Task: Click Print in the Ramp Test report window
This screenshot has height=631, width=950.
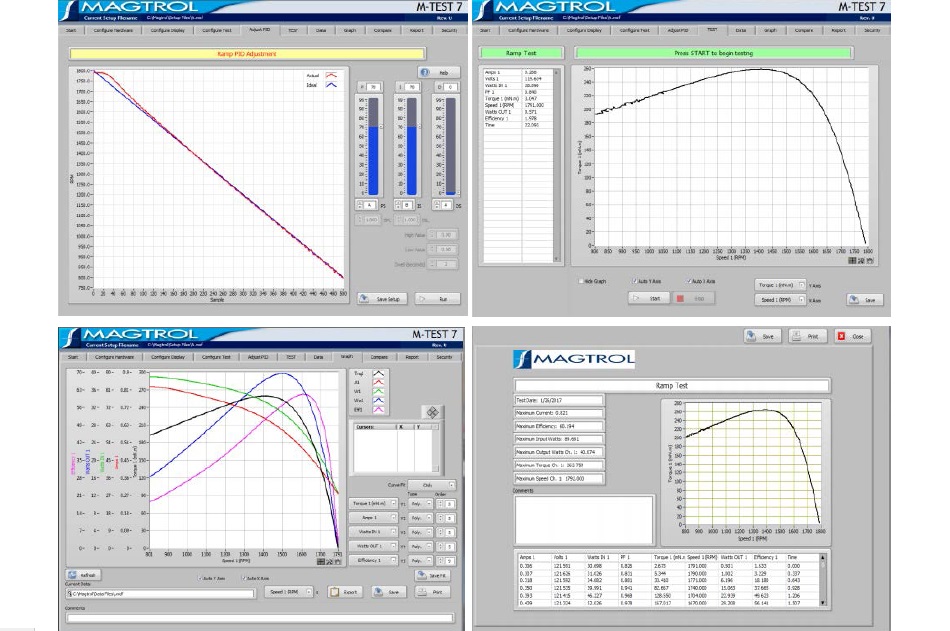Action: 808,336
